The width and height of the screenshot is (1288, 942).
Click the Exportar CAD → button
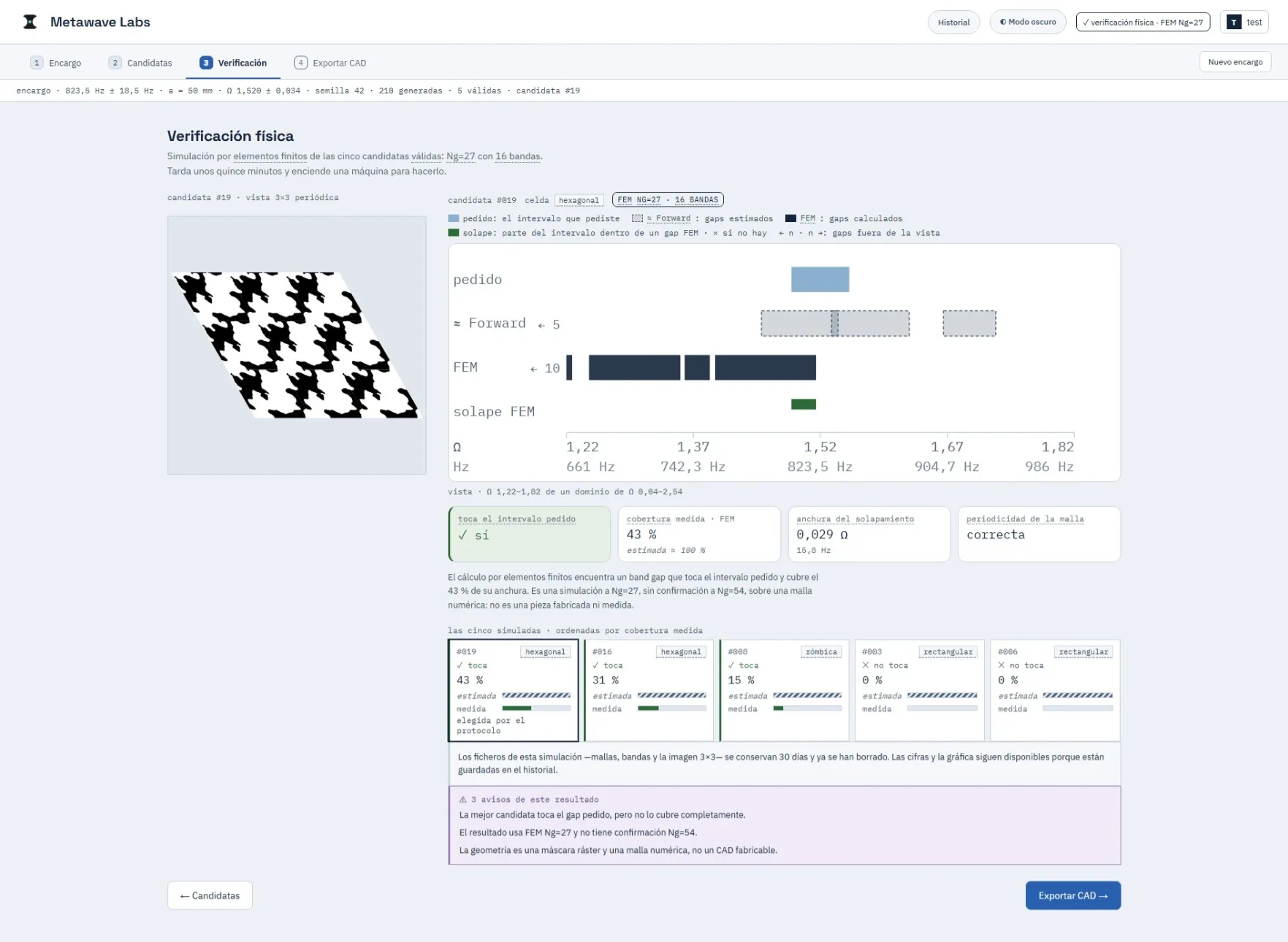[x=1072, y=895]
